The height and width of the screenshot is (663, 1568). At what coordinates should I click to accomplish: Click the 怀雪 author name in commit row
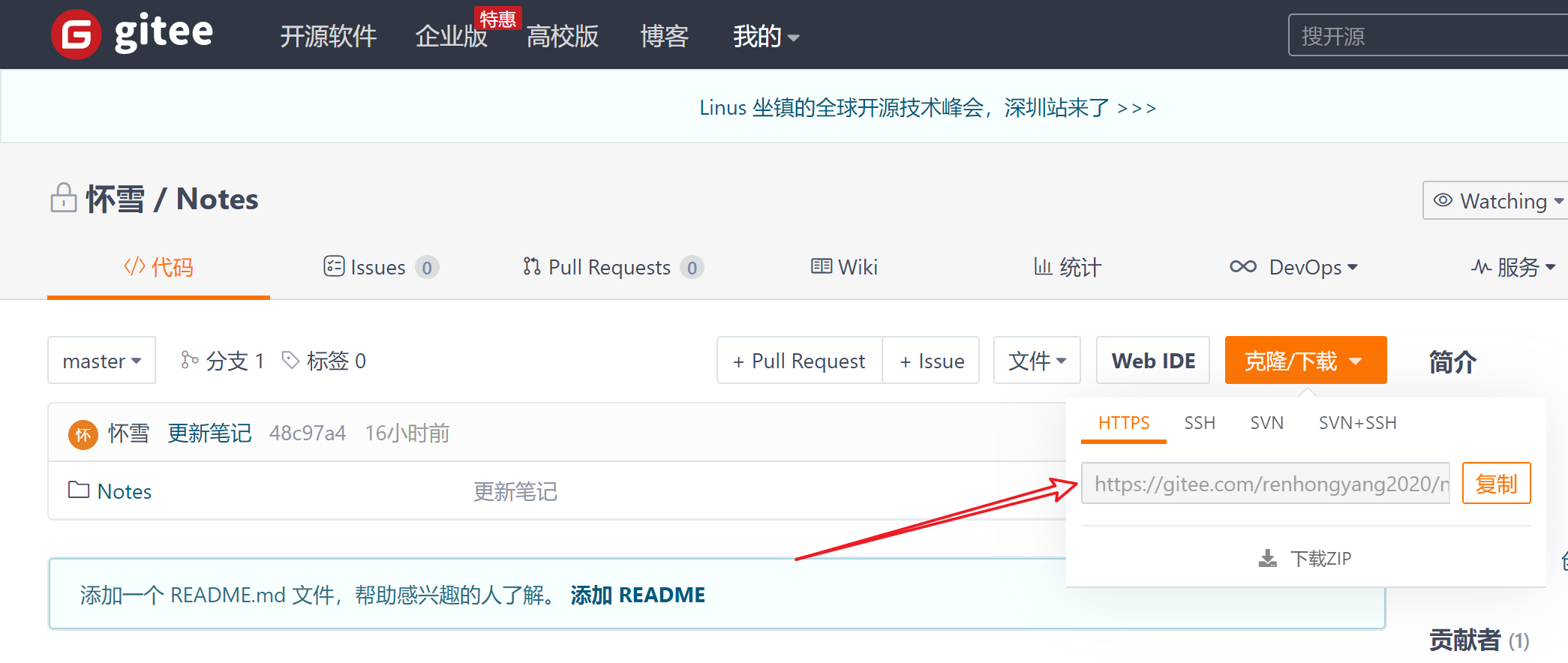(x=128, y=433)
